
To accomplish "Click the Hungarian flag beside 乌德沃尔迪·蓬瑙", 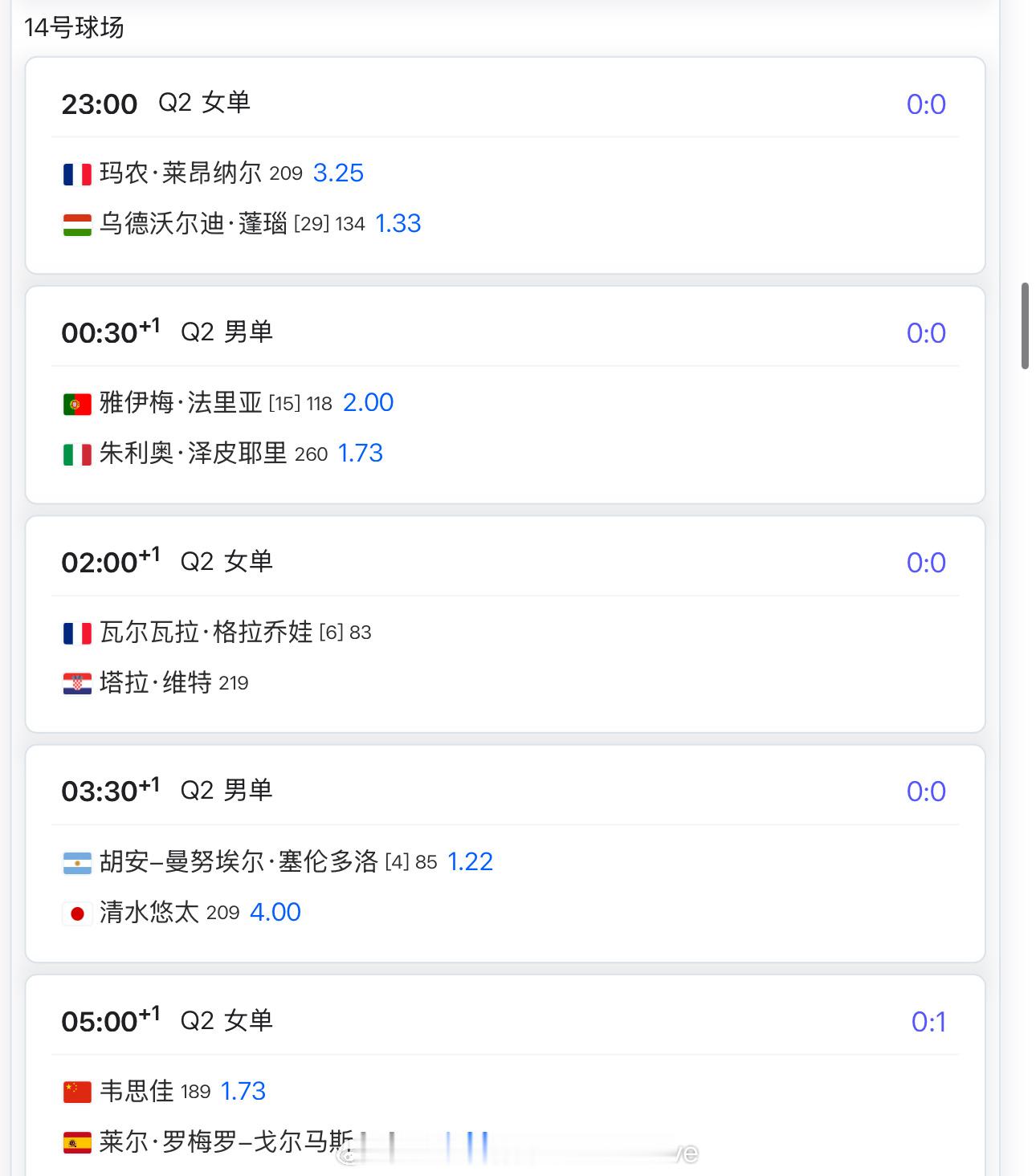I will tap(77, 225).
